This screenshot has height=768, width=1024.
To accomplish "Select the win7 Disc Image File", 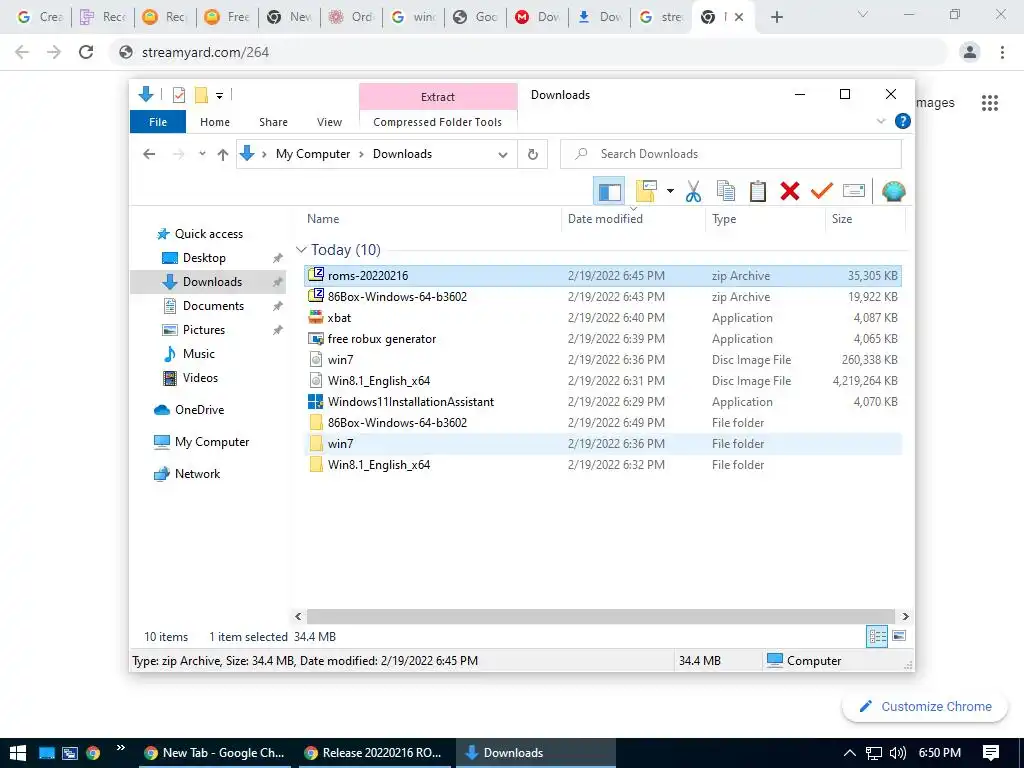I will point(603,359).
